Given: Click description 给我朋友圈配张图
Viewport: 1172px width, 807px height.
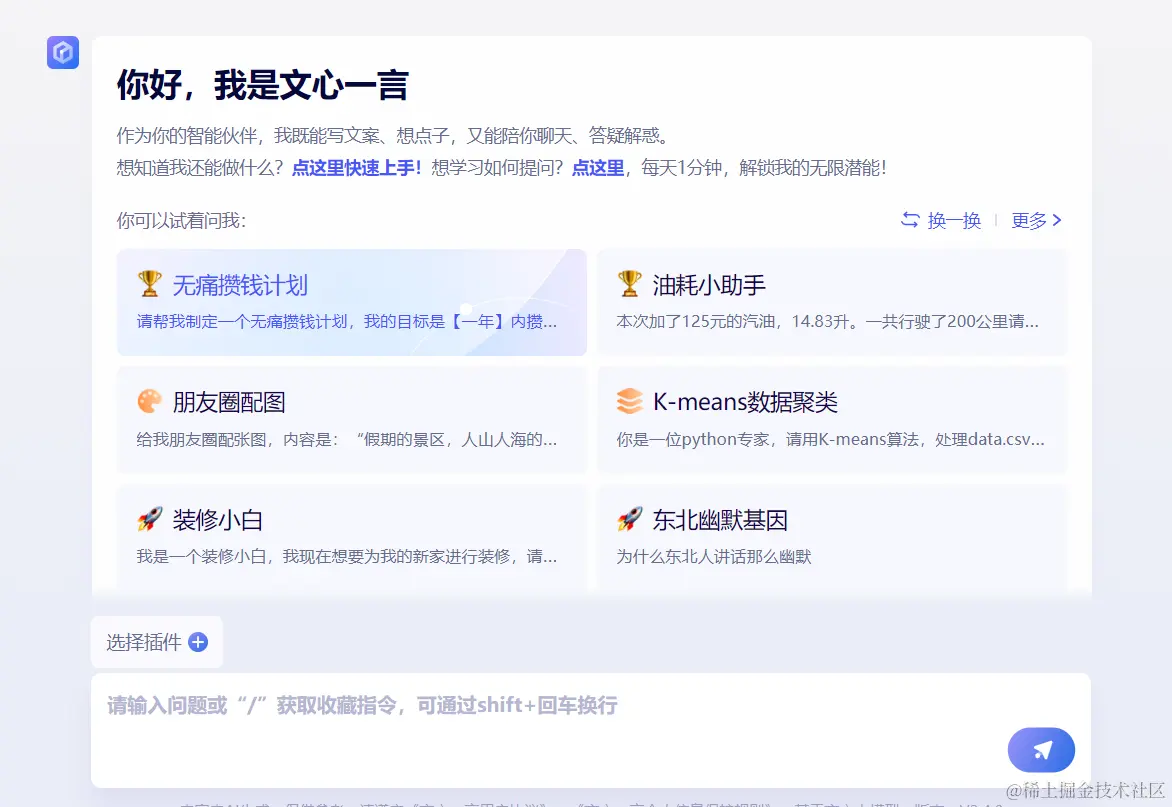Looking at the screenshot, I should (347, 439).
